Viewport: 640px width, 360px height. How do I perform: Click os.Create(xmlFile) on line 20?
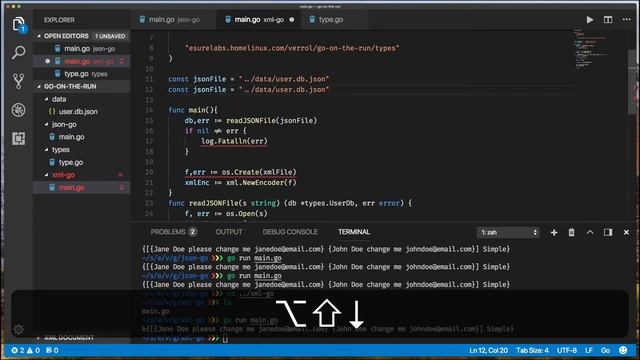[259, 172]
